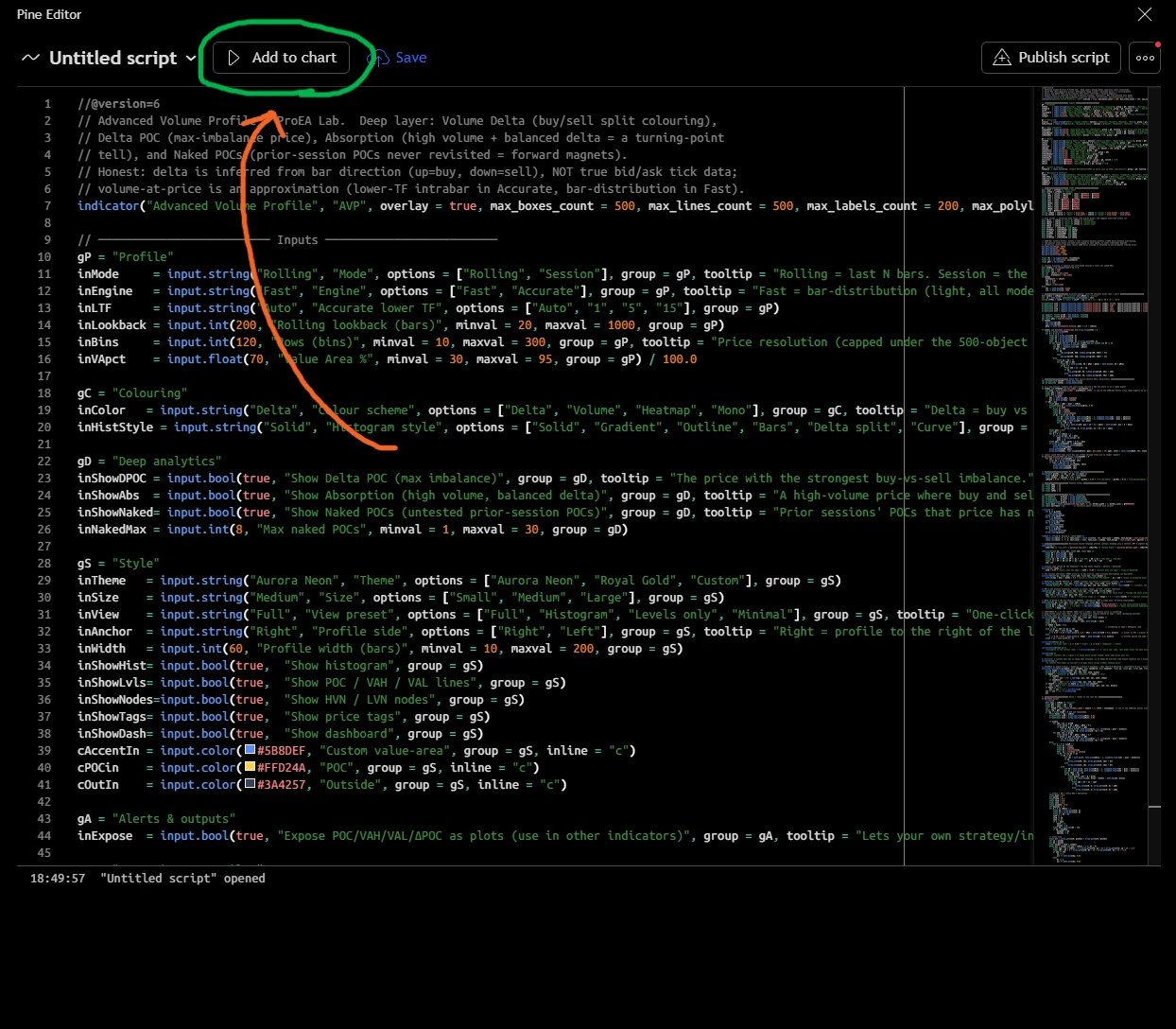The width and height of the screenshot is (1176, 1029).
Task: Click the warning triangle icon on Publish script
Action: (1002, 58)
